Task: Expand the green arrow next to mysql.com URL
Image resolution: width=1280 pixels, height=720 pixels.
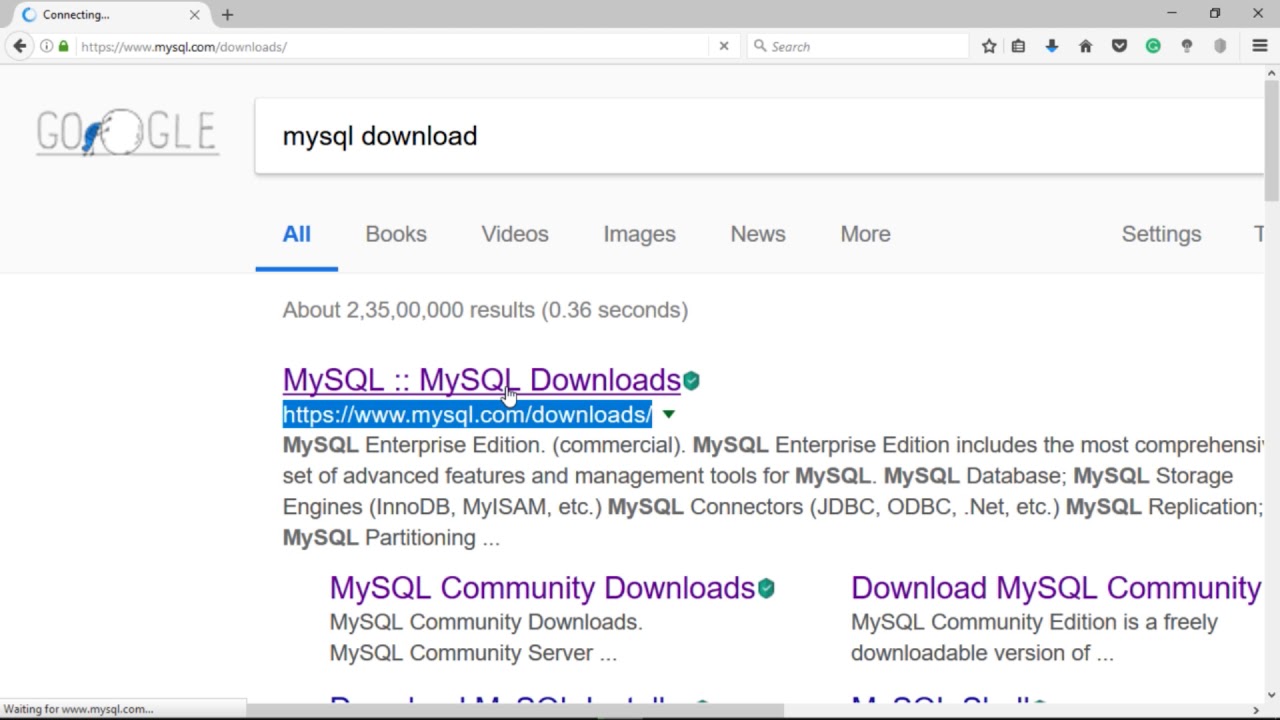Action: coord(668,414)
